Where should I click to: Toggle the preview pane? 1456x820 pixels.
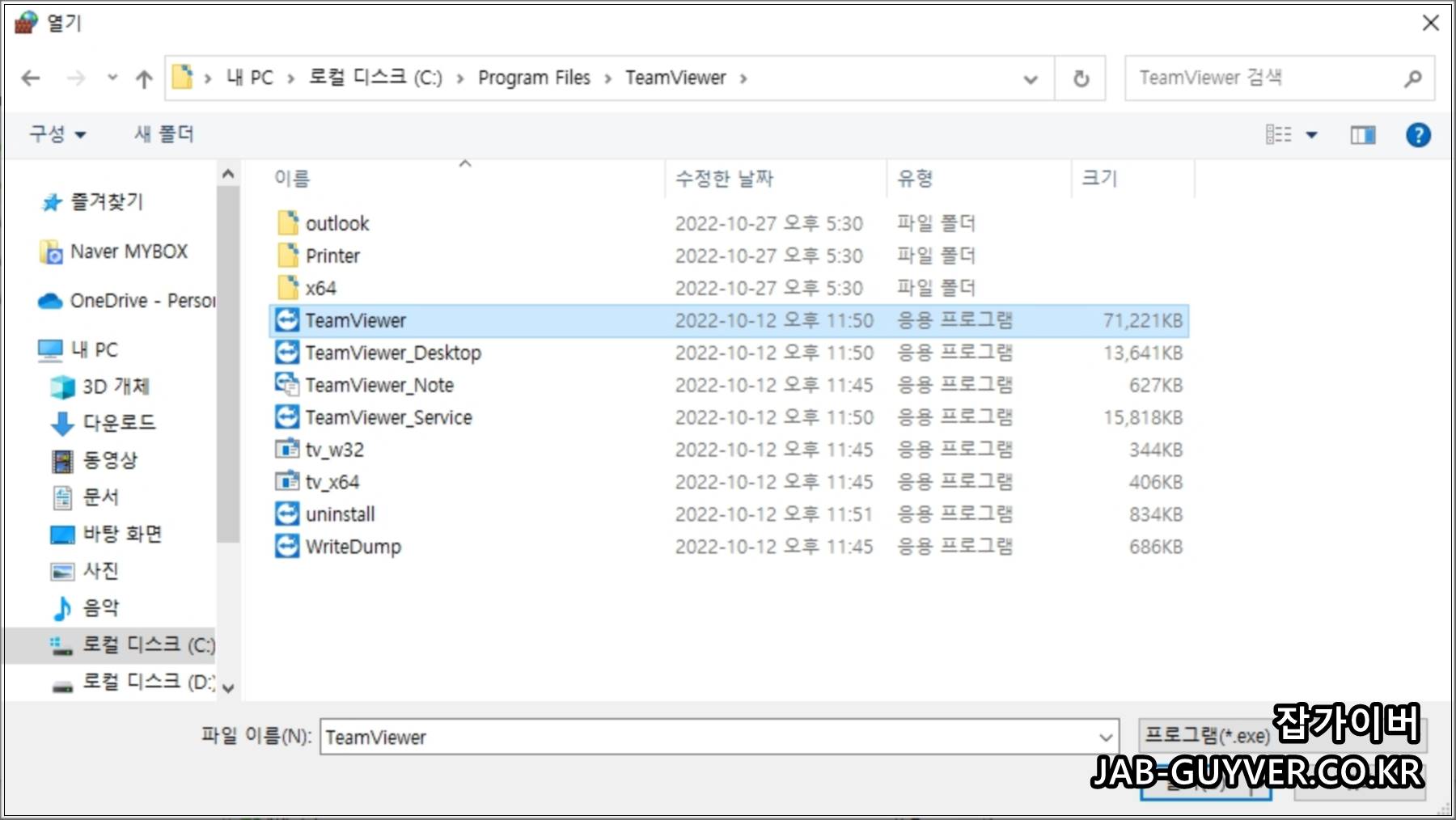pos(1363,135)
